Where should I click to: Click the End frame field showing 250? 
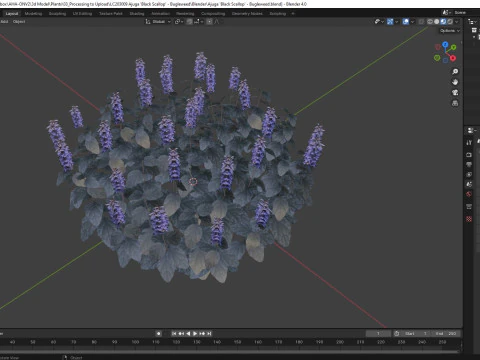pos(446,333)
